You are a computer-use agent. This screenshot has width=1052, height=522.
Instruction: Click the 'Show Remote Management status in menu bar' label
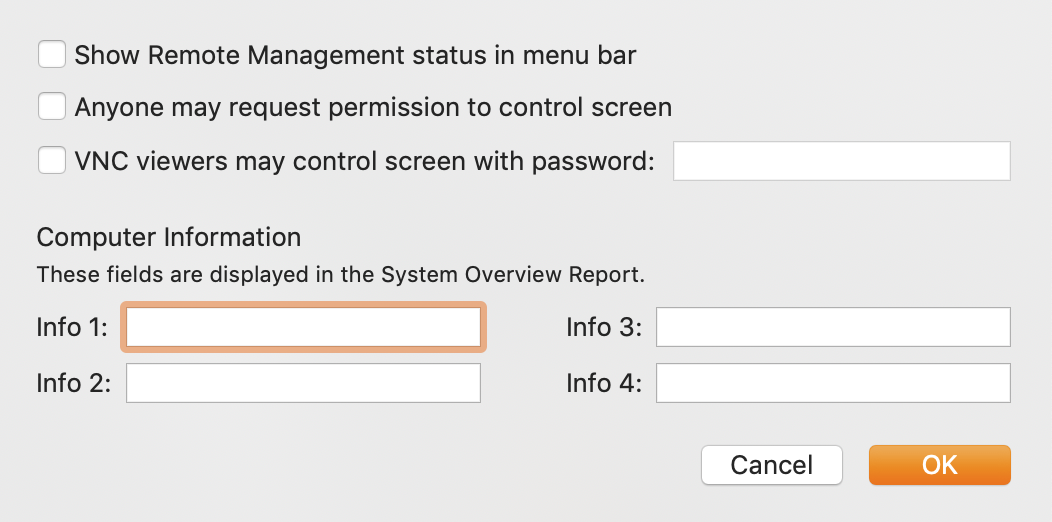tap(355, 55)
